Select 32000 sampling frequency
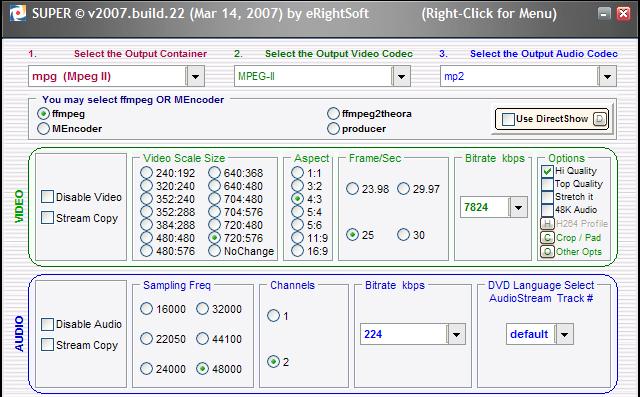This screenshot has width=640, height=397. (x=202, y=309)
